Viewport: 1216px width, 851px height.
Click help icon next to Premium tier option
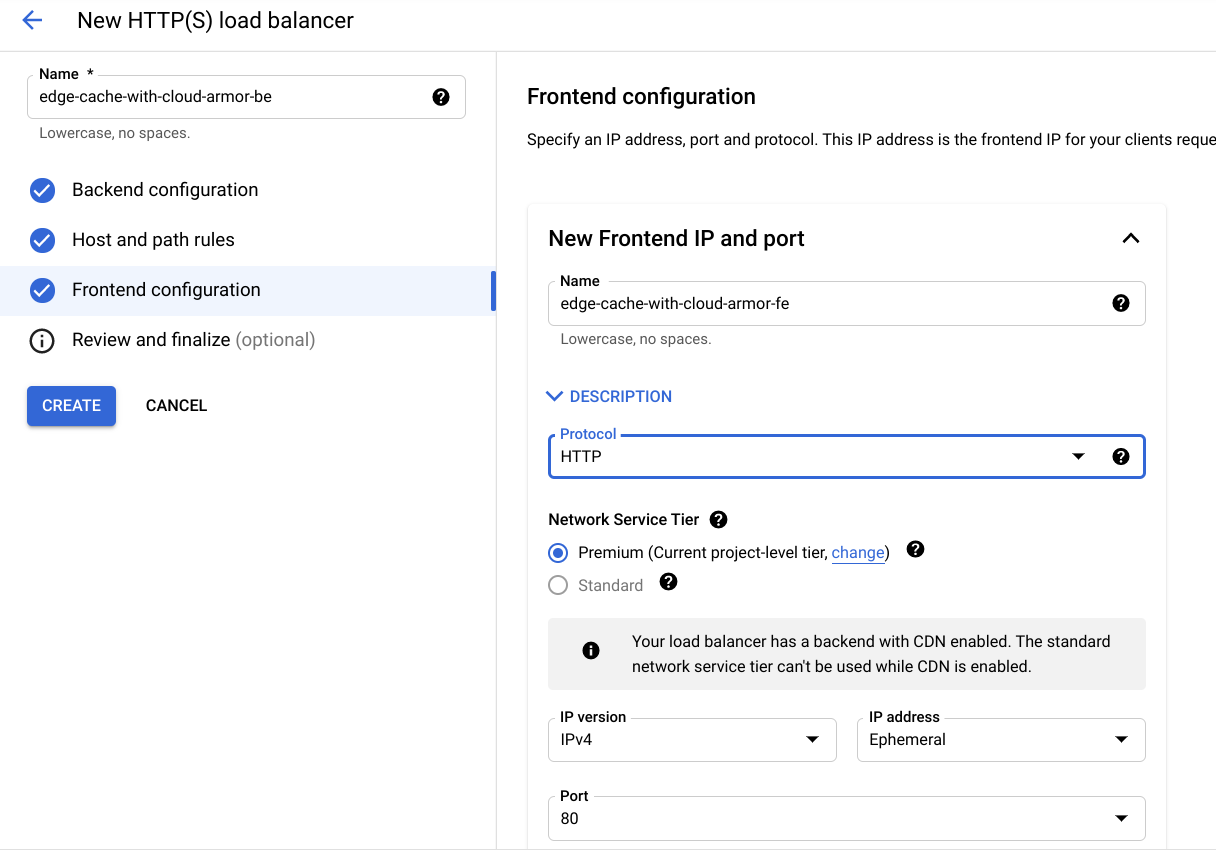pyautogui.click(x=915, y=550)
